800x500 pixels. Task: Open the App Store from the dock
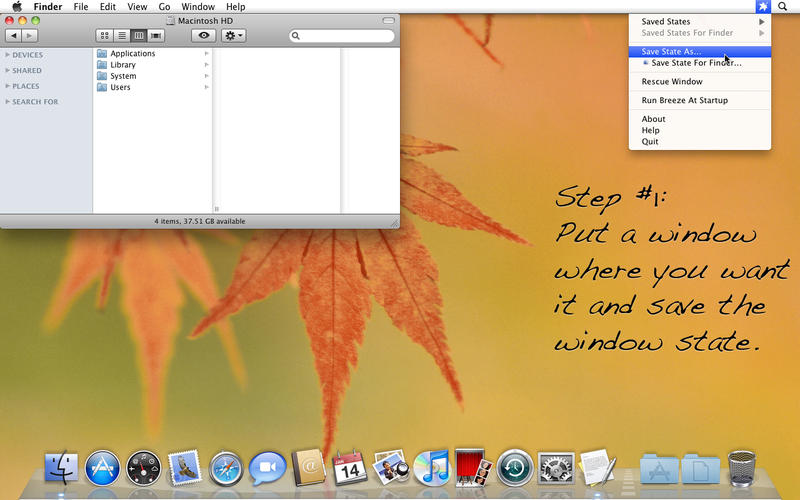[102, 466]
